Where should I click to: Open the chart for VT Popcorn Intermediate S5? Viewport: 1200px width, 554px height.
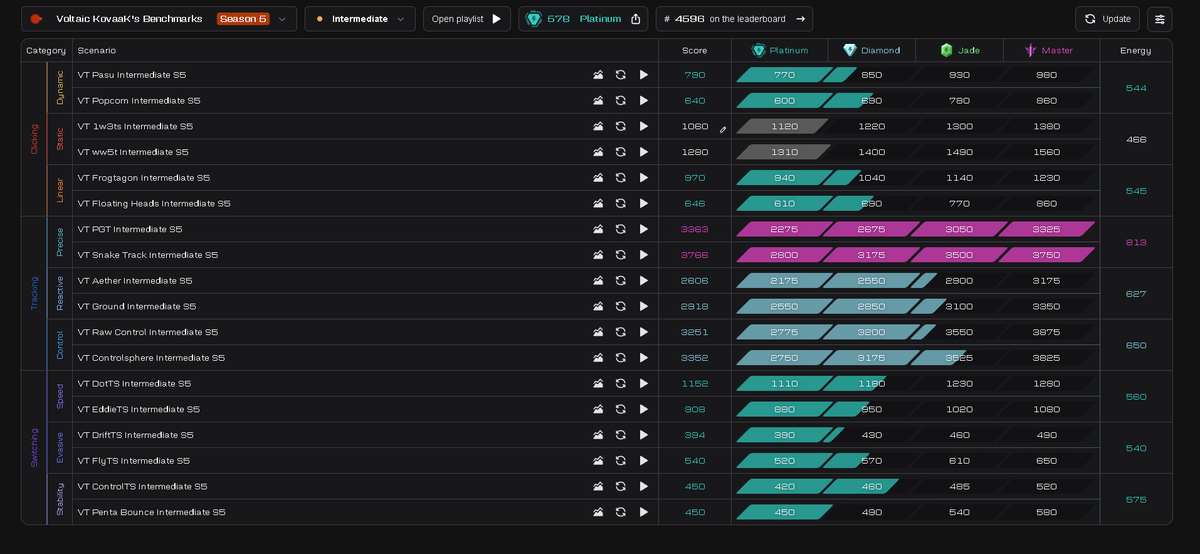[598, 101]
